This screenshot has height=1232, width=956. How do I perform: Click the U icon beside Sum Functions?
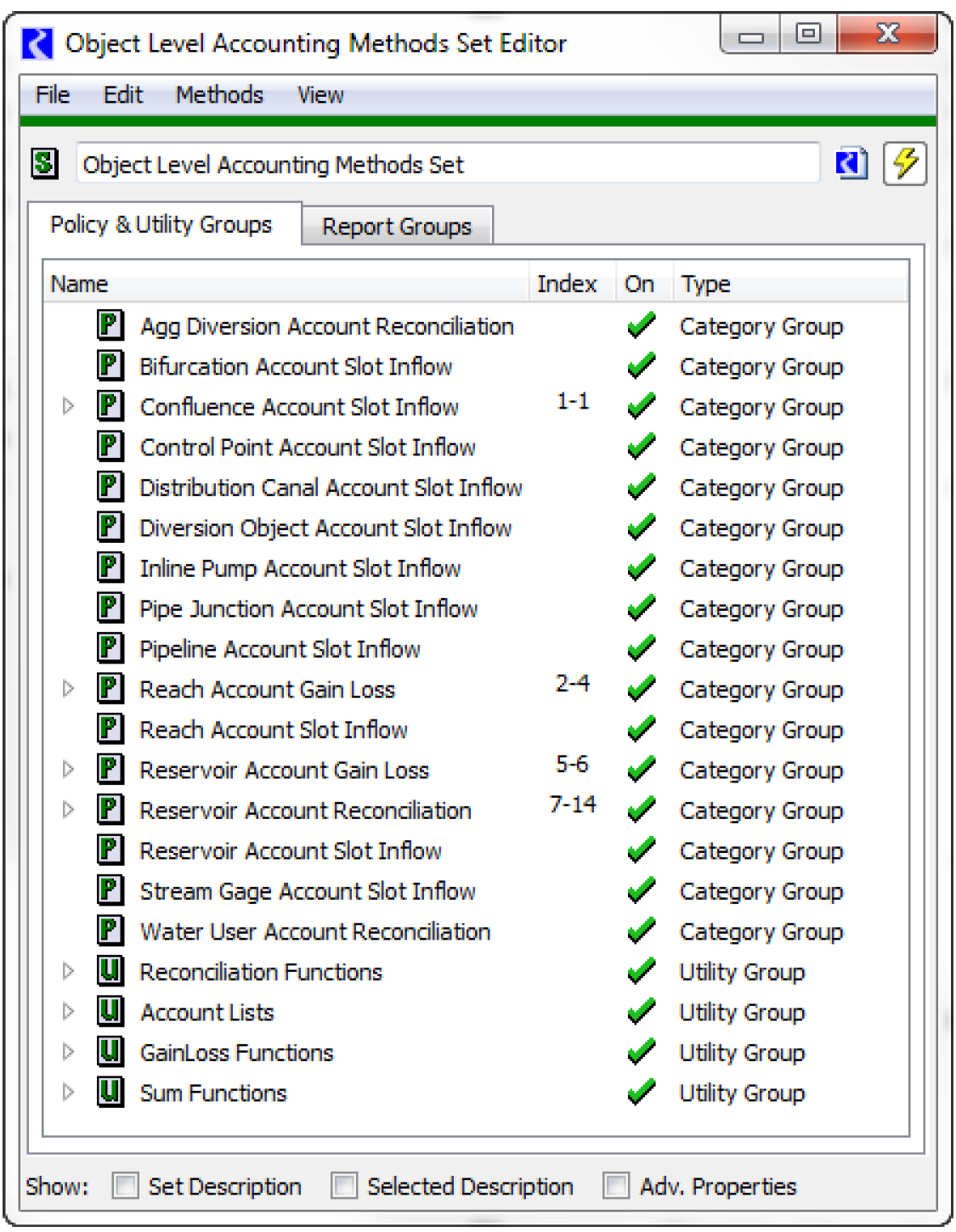[x=110, y=1092]
